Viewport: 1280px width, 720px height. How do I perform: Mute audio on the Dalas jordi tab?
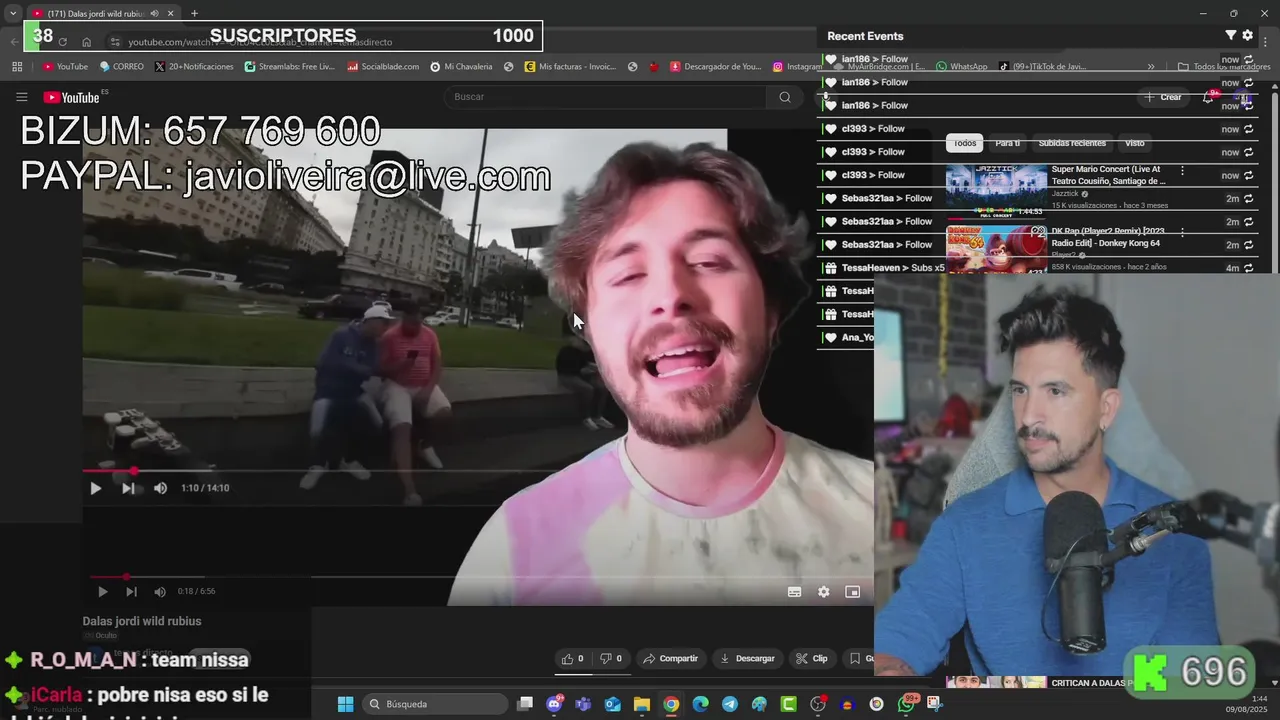coord(154,13)
